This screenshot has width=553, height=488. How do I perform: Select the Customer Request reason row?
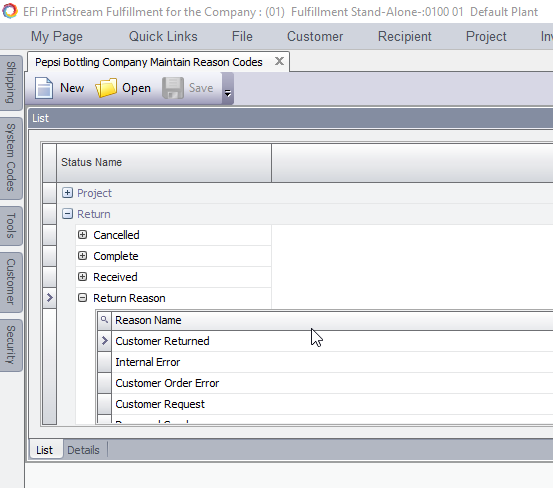pyautogui.click(x=332, y=404)
